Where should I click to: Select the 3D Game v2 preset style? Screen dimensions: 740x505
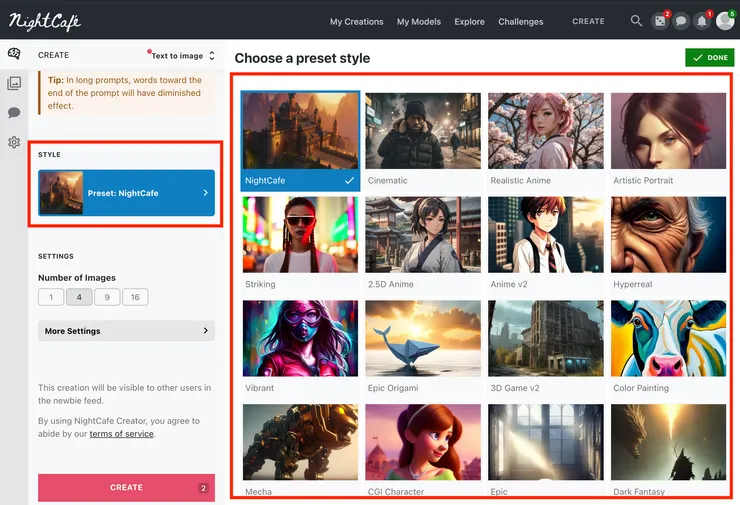[x=546, y=347]
